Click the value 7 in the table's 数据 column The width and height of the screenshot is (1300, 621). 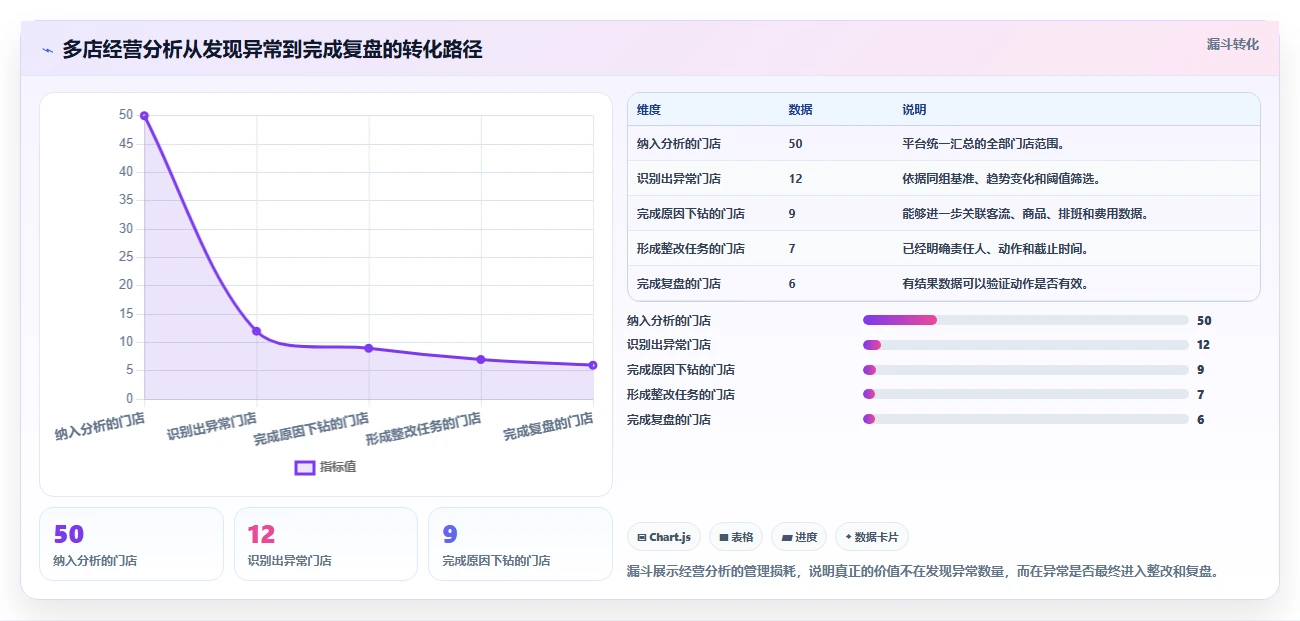pyautogui.click(x=792, y=249)
